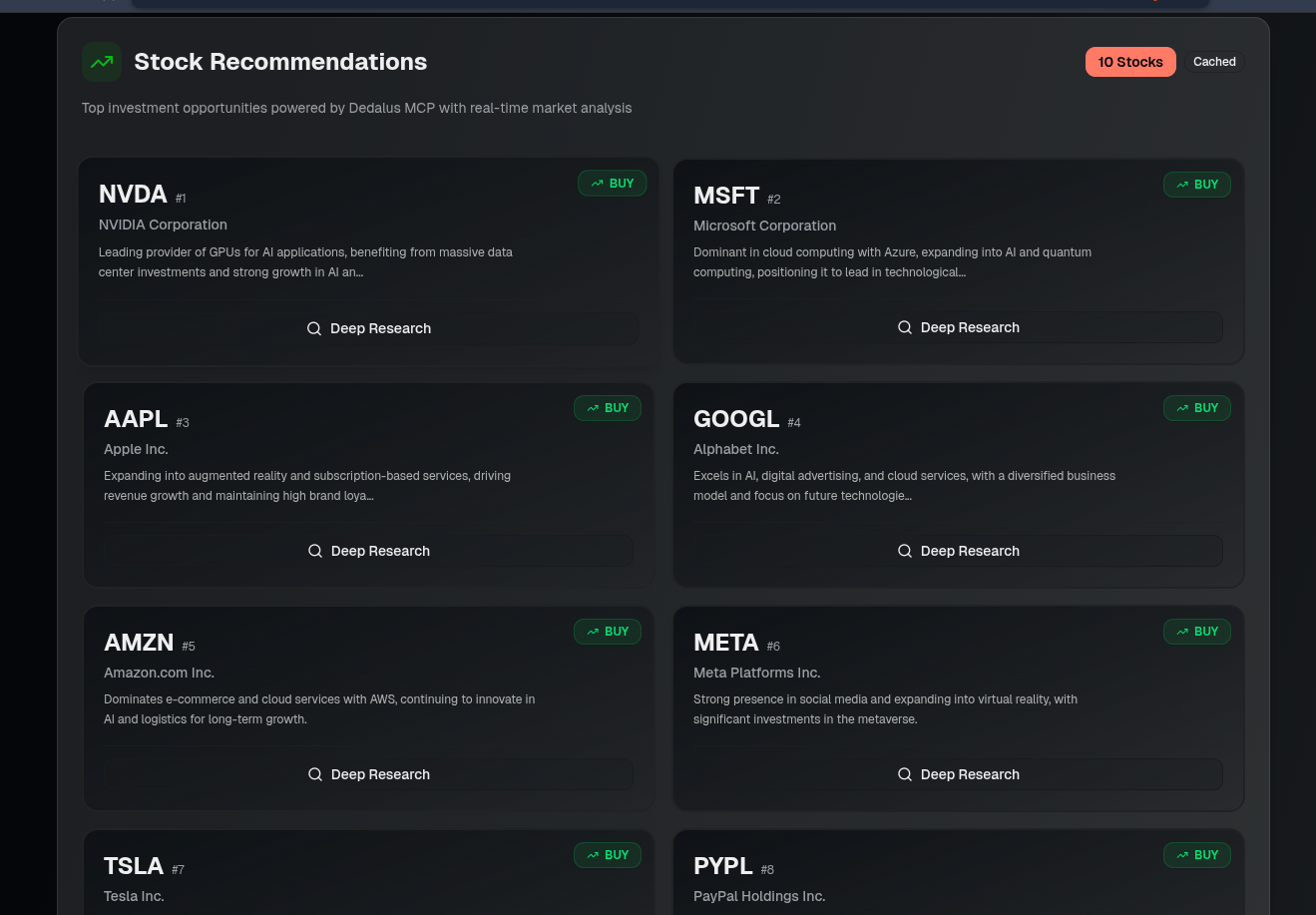1316x915 pixels.
Task: Click the NVDA description about GPUs
Action: click(x=305, y=262)
